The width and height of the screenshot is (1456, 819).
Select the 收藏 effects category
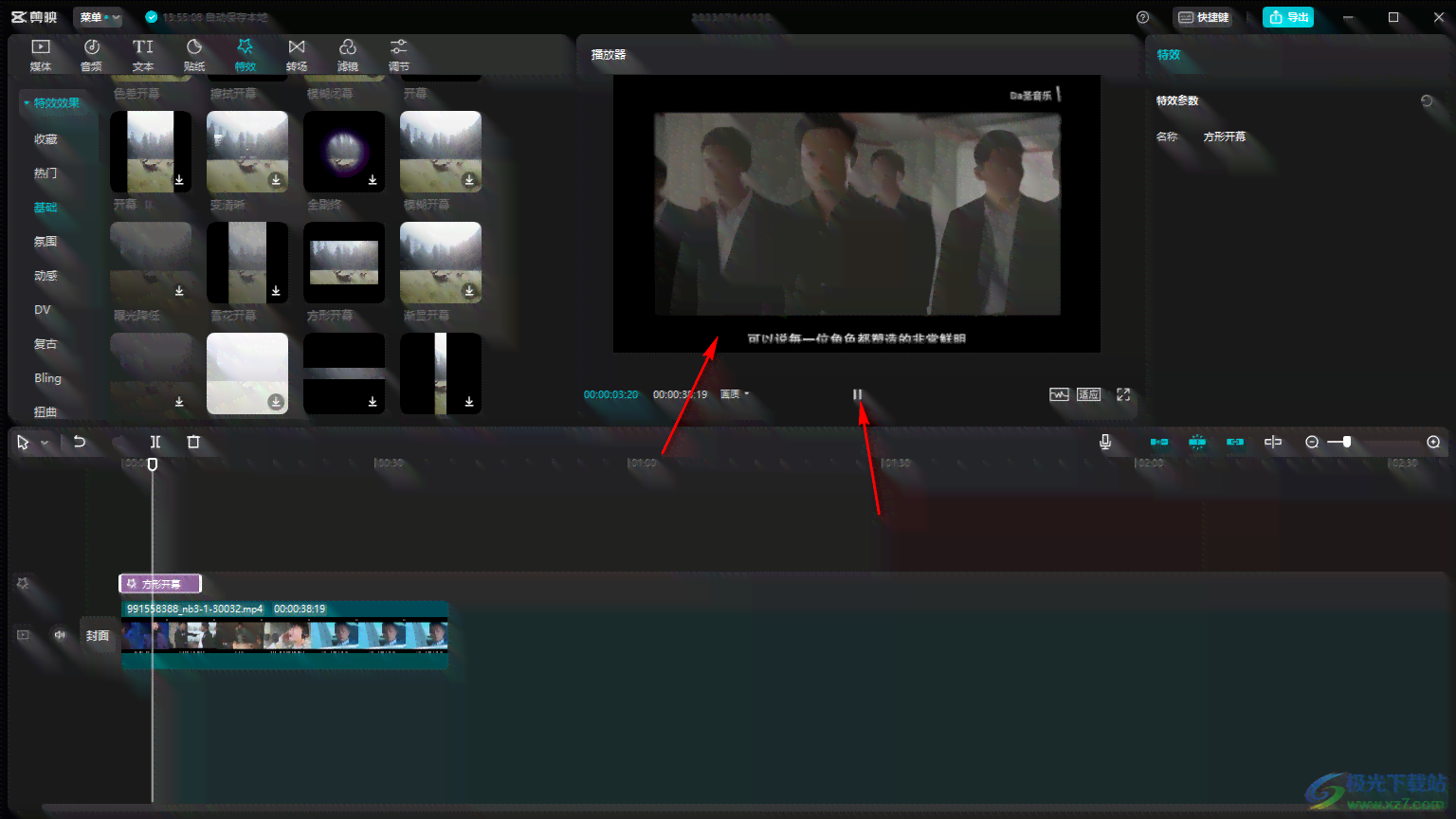point(45,139)
